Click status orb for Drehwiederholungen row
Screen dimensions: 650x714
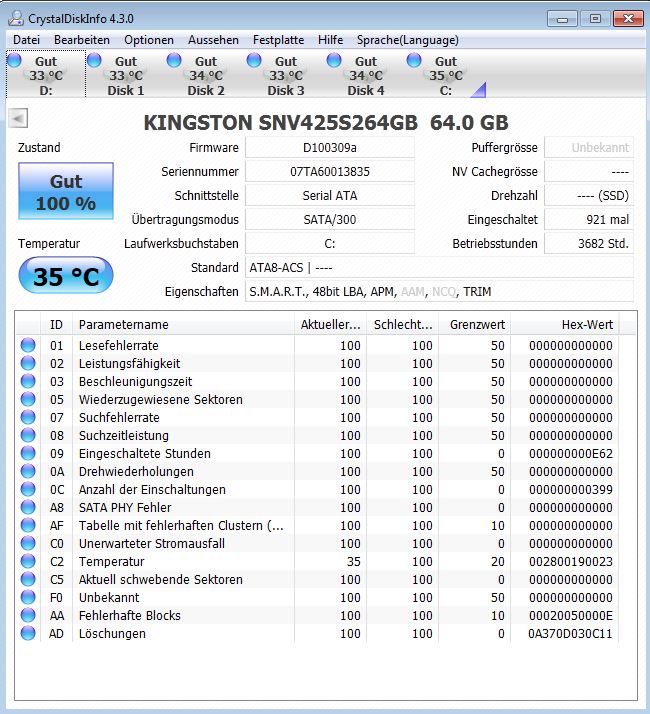(x=28, y=471)
